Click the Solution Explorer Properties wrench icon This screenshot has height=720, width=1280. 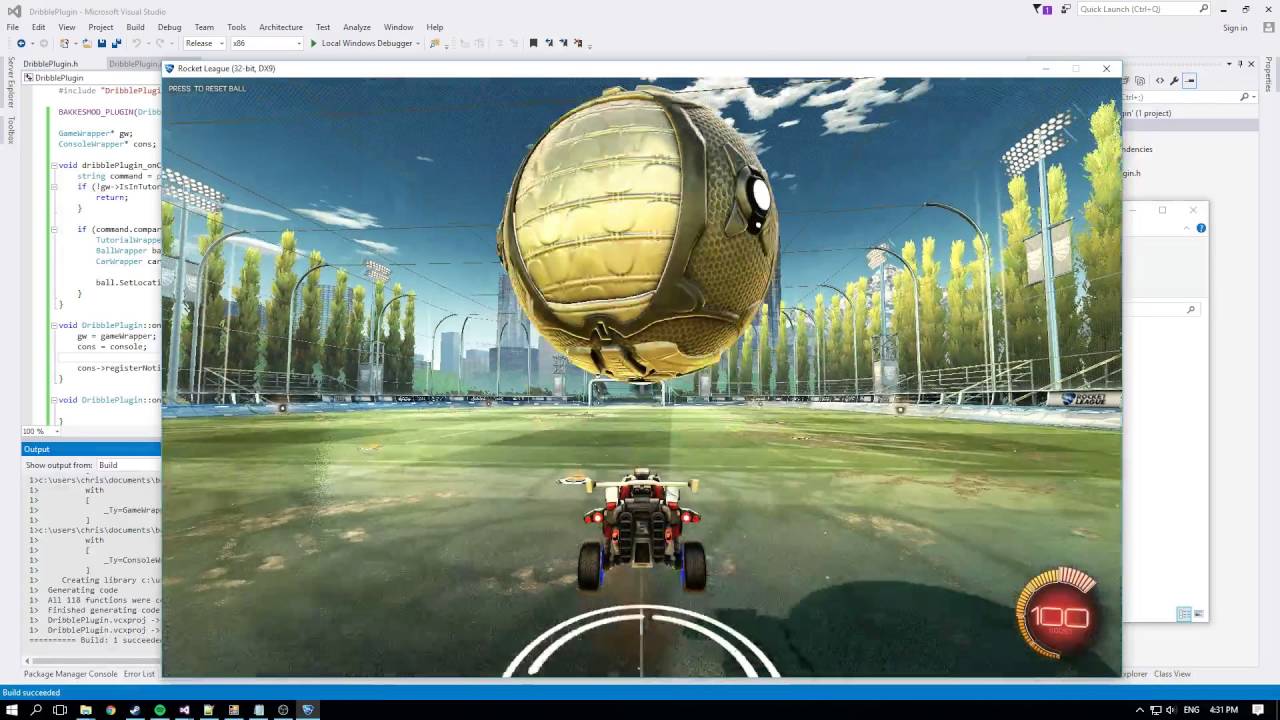(1174, 80)
